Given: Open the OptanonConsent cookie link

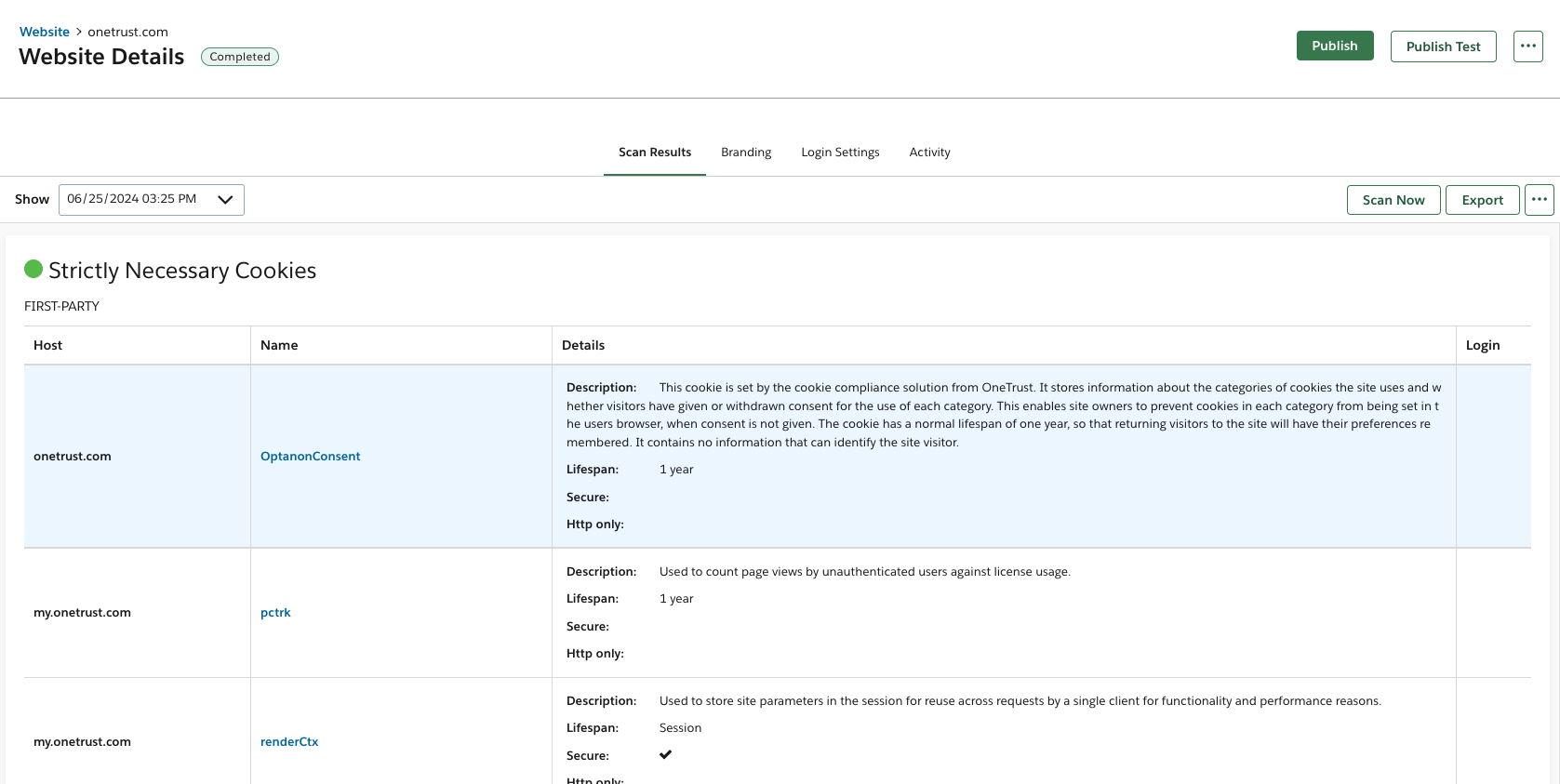Looking at the screenshot, I should click(310, 457).
